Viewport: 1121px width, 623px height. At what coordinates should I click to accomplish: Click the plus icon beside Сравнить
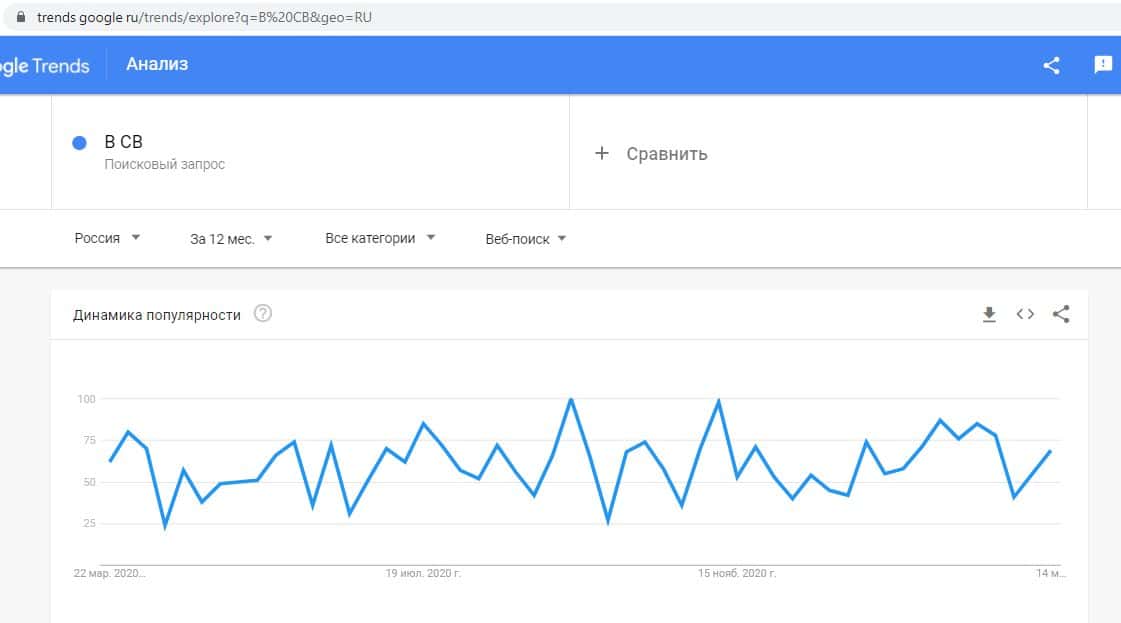[601, 153]
